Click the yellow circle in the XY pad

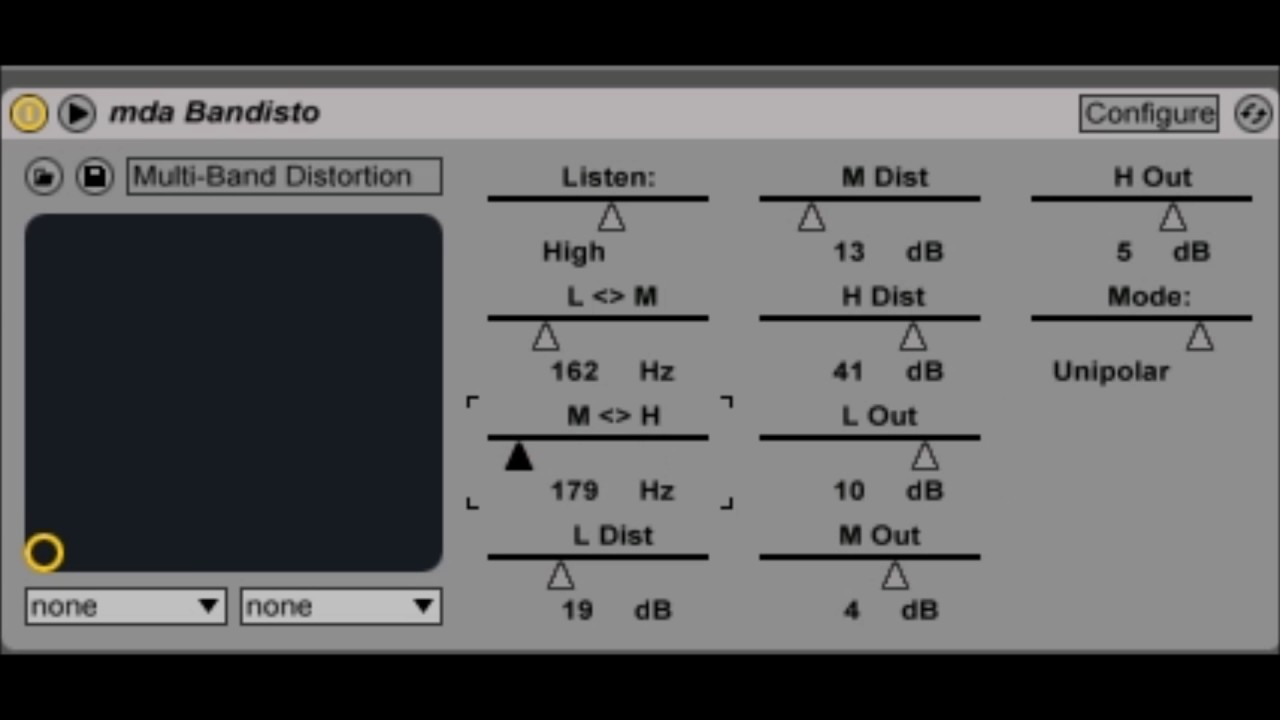pyautogui.click(x=44, y=552)
